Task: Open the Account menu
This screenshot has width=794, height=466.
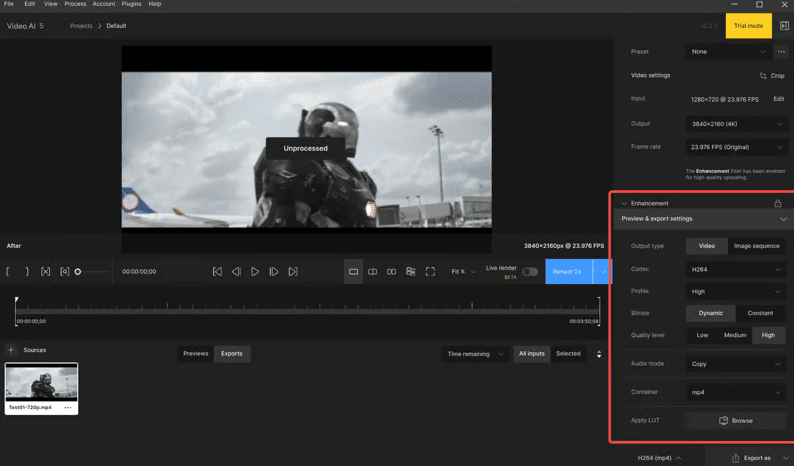Action: (104, 4)
